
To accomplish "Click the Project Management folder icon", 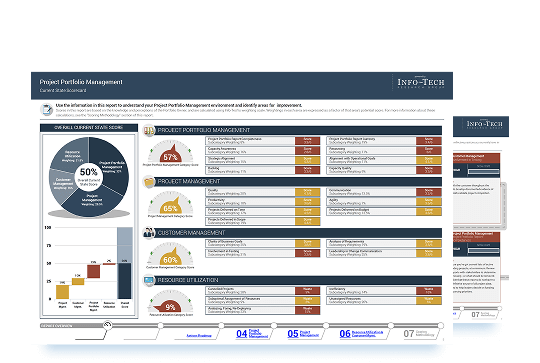I will coord(149,182).
